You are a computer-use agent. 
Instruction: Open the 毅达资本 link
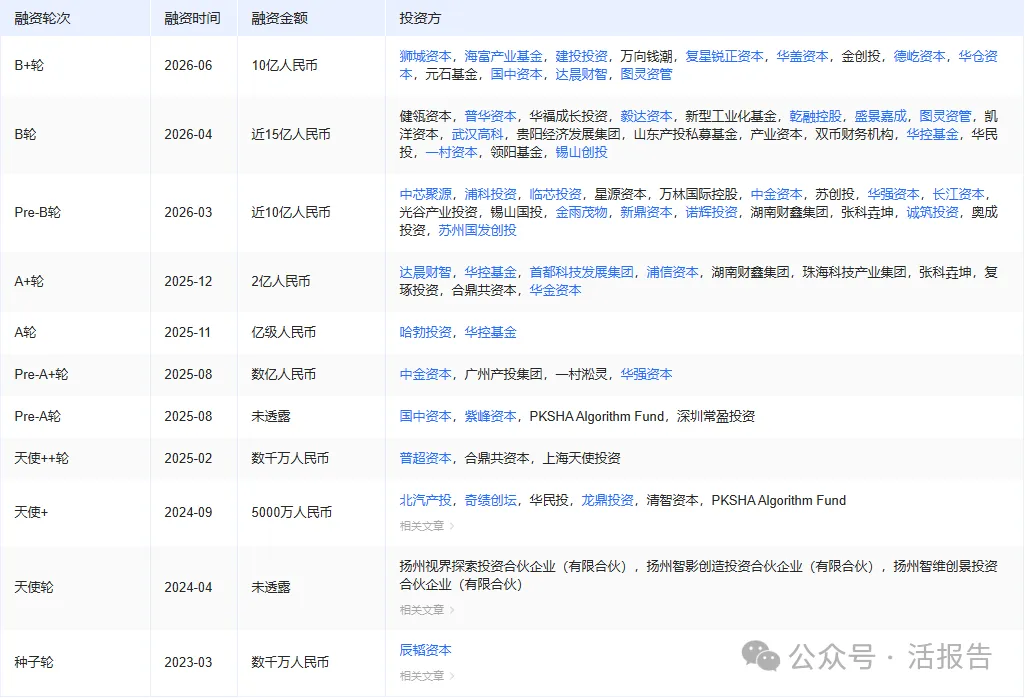tap(646, 116)
